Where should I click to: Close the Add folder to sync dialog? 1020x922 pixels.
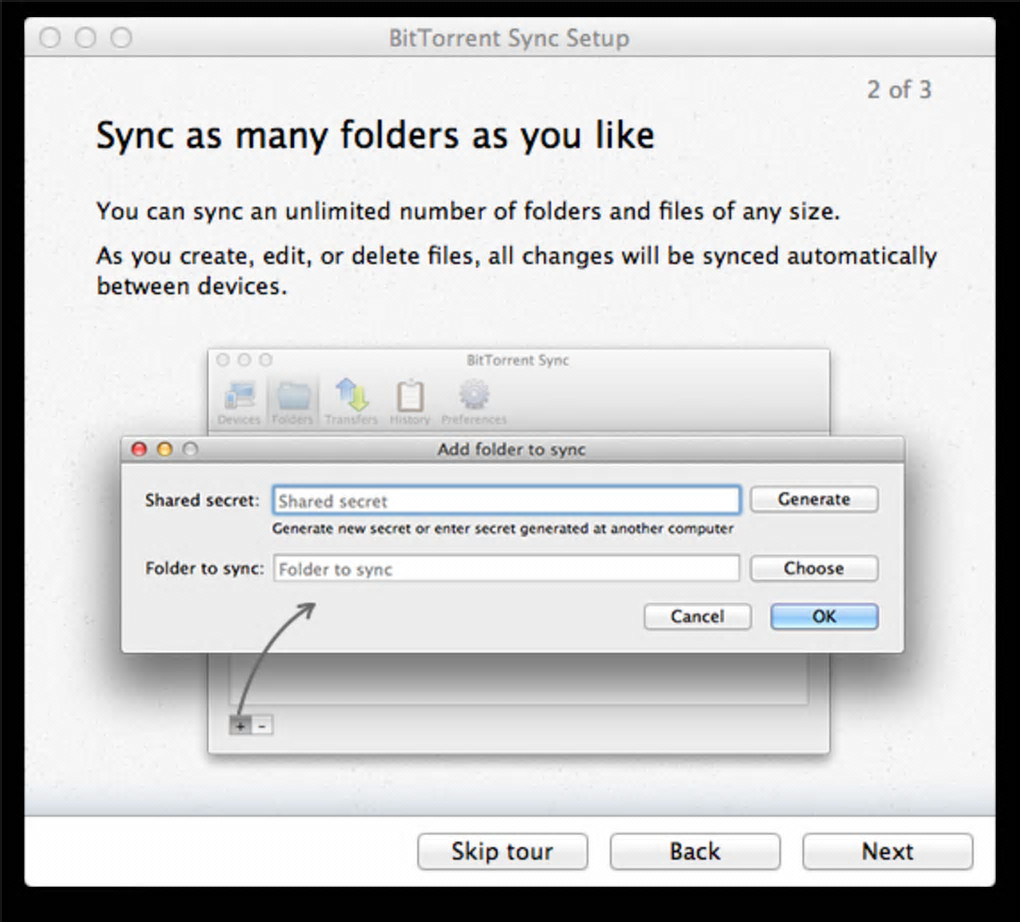(139, 449)
